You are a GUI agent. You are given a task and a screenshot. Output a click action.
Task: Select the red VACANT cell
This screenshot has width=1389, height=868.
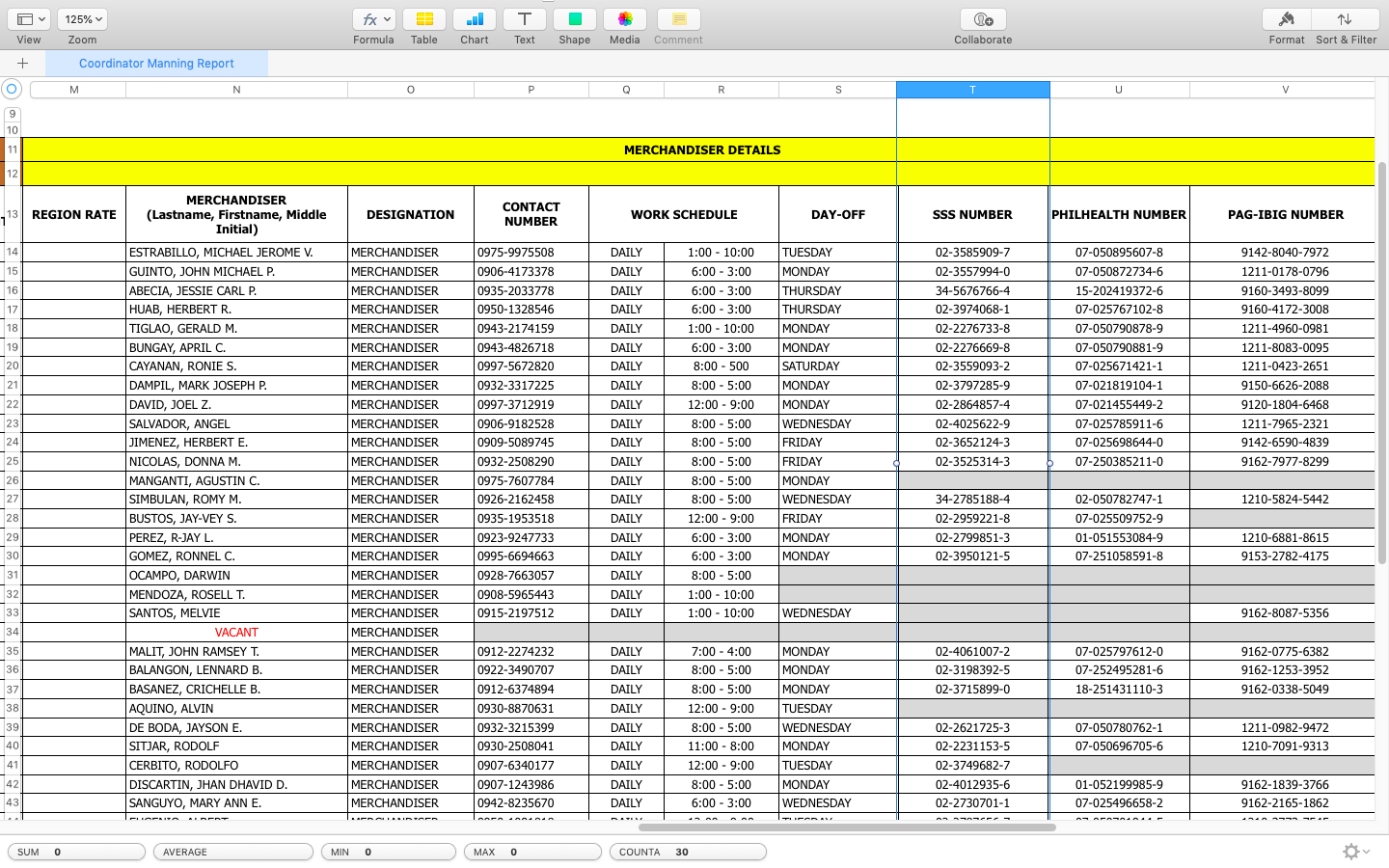tap(236, 633)
